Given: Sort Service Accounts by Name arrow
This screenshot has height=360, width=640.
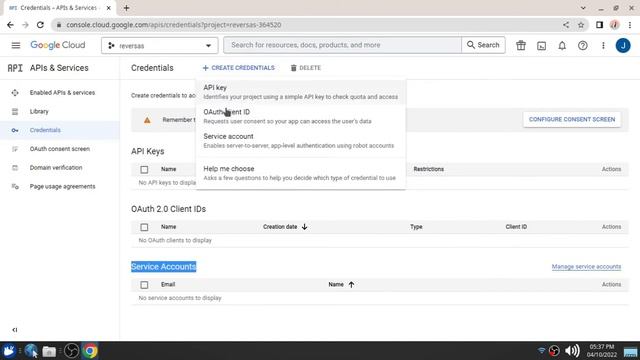Looking at the screenshot, I should (x=351, y=284).
